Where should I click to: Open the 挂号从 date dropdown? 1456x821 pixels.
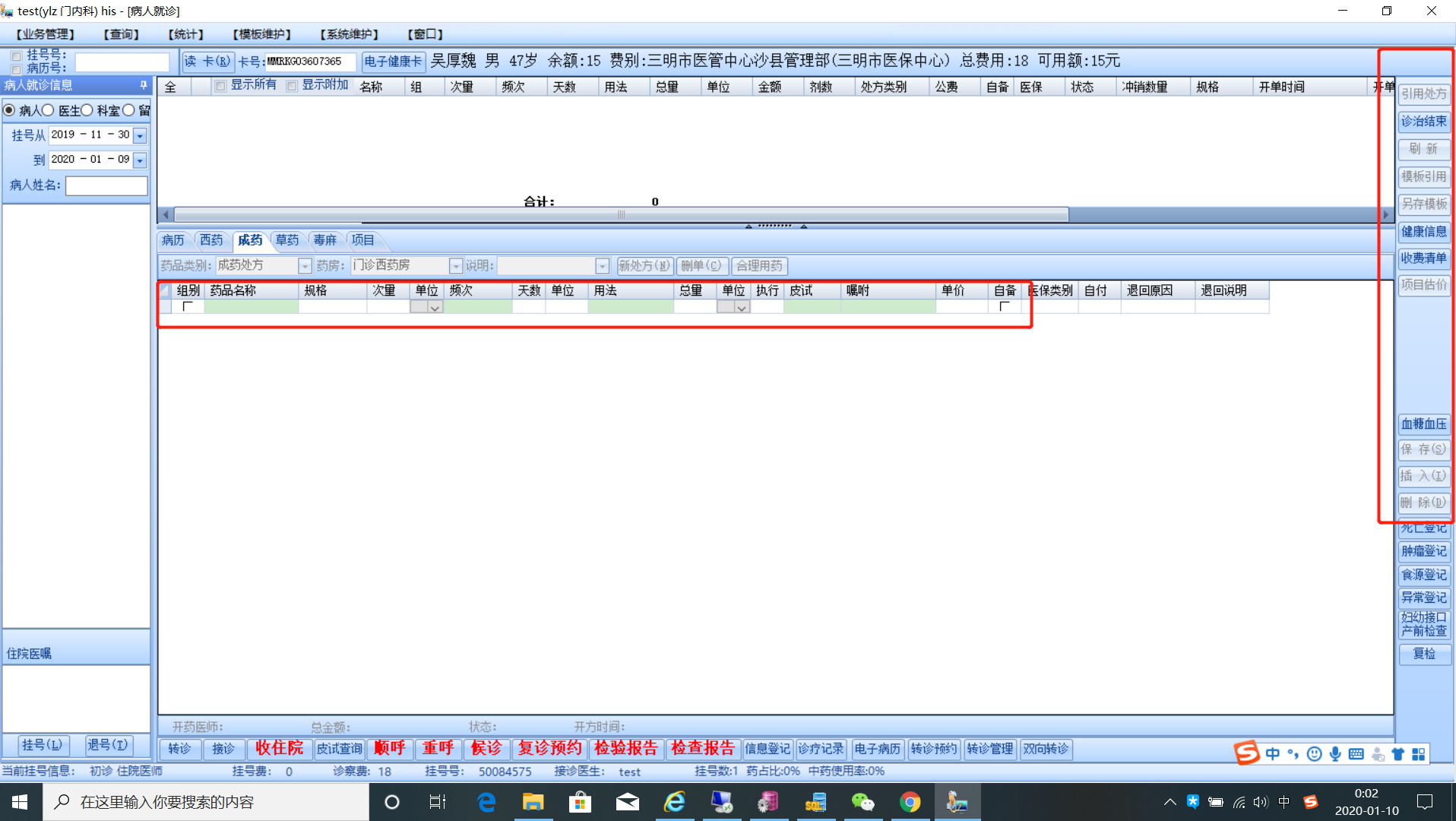click(140, 135)
